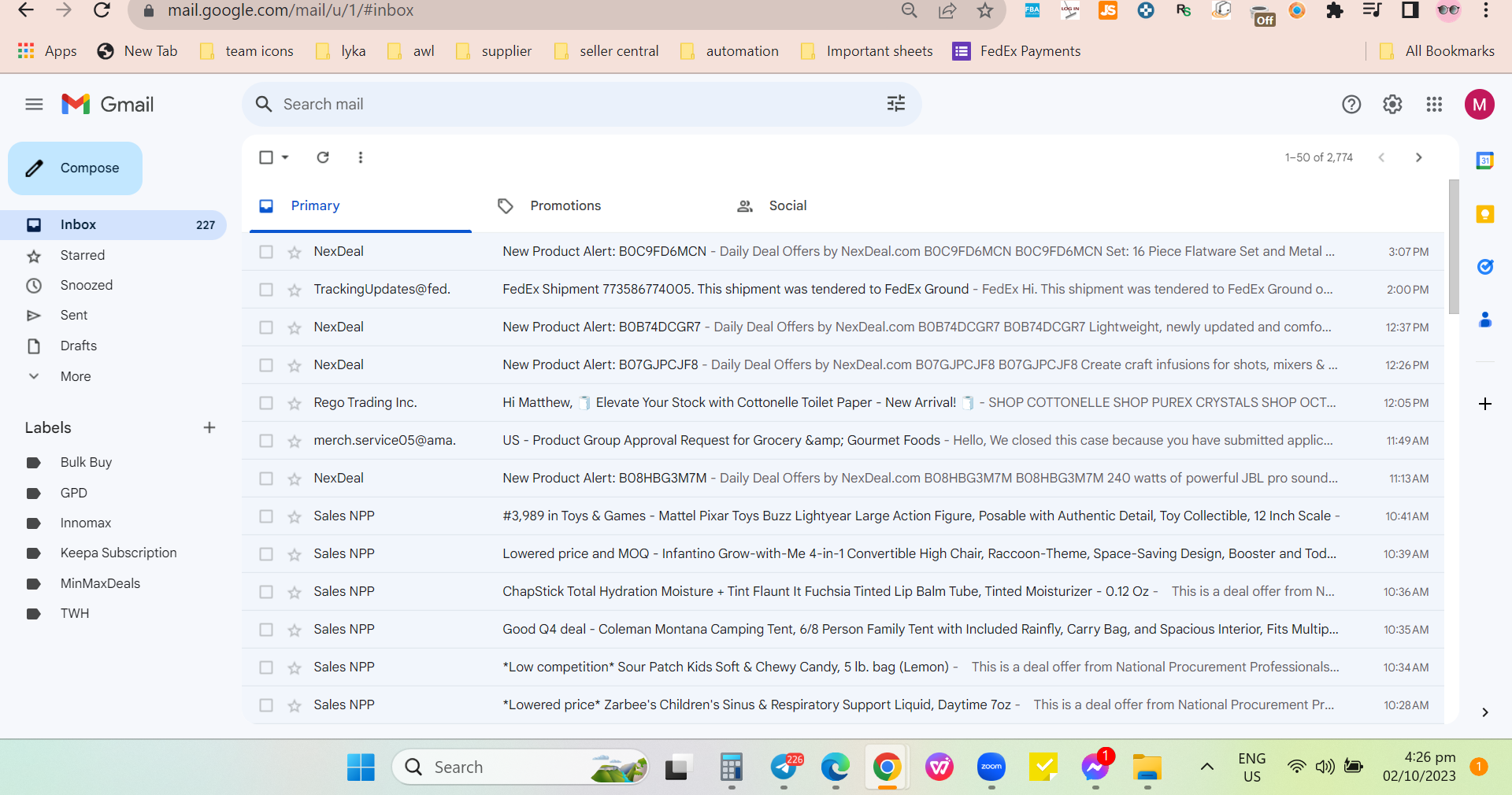Viewport: 1512px width, 795px height.
Task: Compose a new email
Action: tap(76, 168)
